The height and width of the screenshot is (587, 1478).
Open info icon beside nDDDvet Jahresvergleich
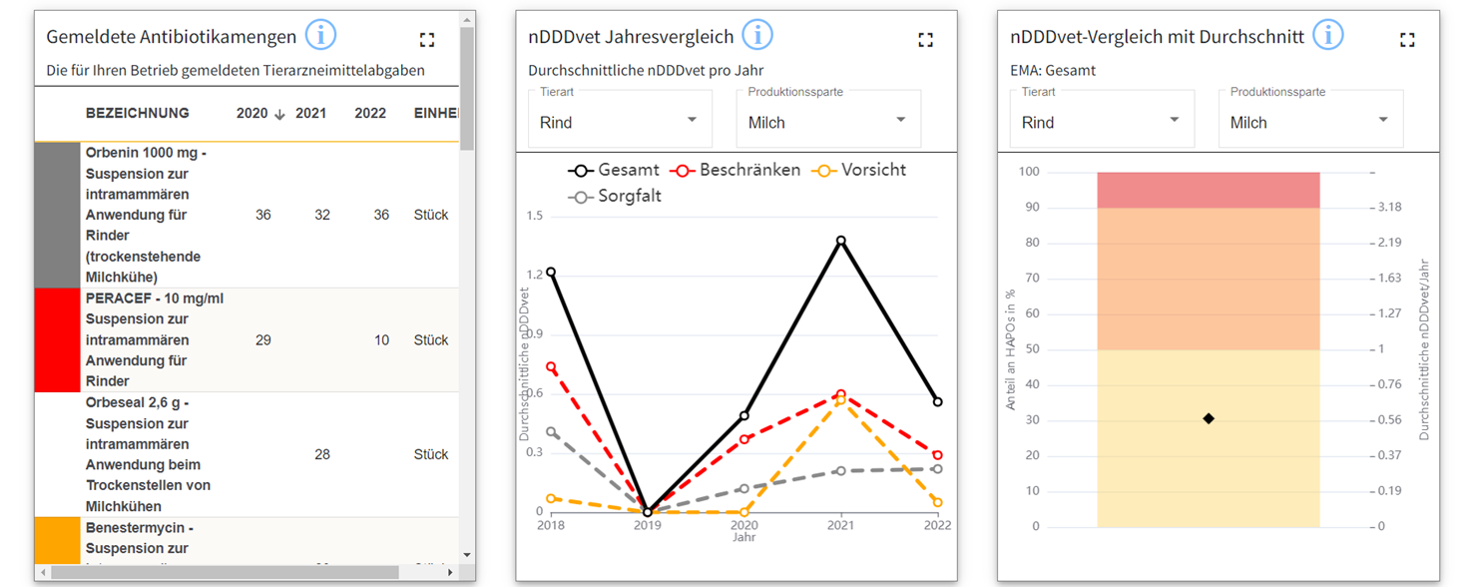pyautogui.click(x=757, y=35)
